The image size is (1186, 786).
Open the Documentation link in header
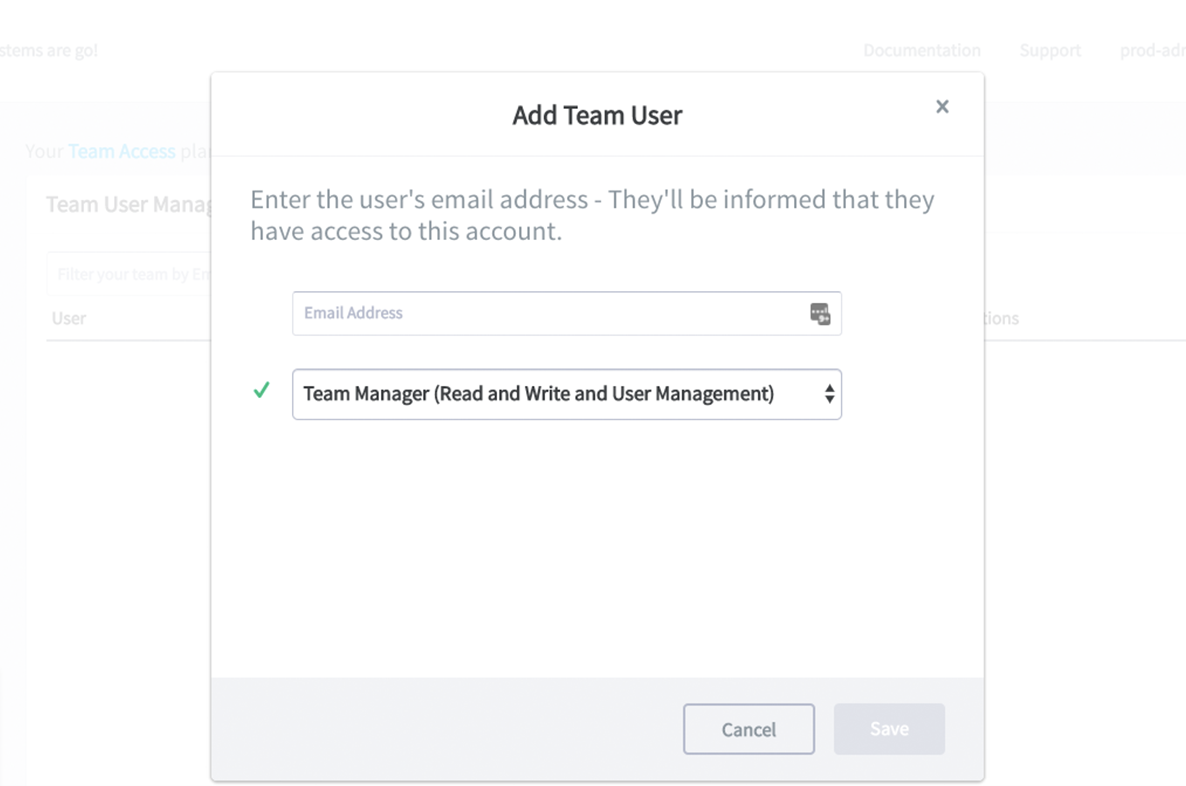tap(922, 50)
